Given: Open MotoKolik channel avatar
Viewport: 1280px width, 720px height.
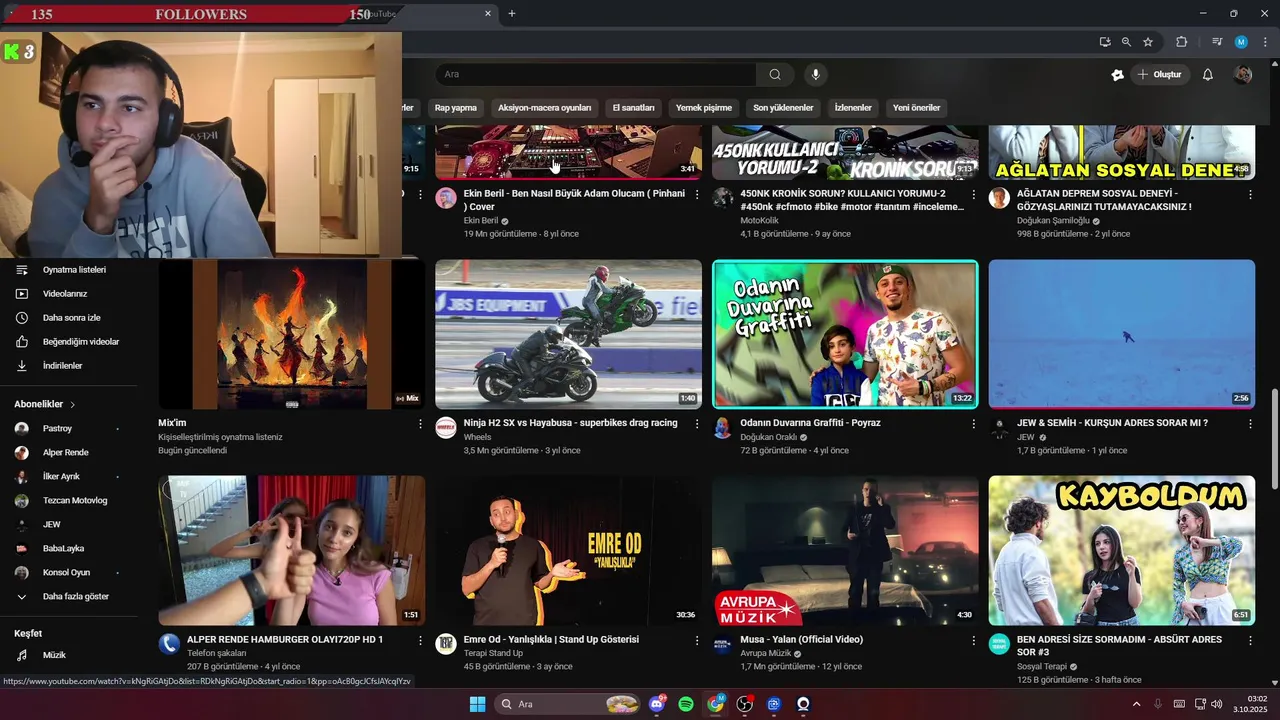Looking at the screenshot, I should (x=722, y=197).
